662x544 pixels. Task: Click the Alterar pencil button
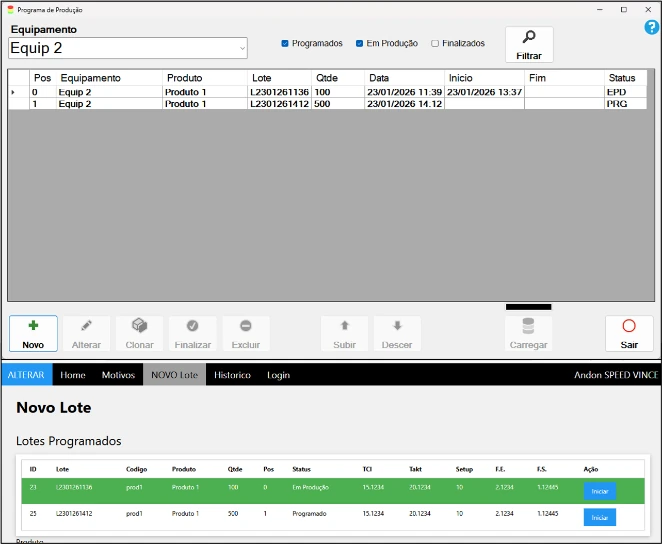tap(87, 333)
